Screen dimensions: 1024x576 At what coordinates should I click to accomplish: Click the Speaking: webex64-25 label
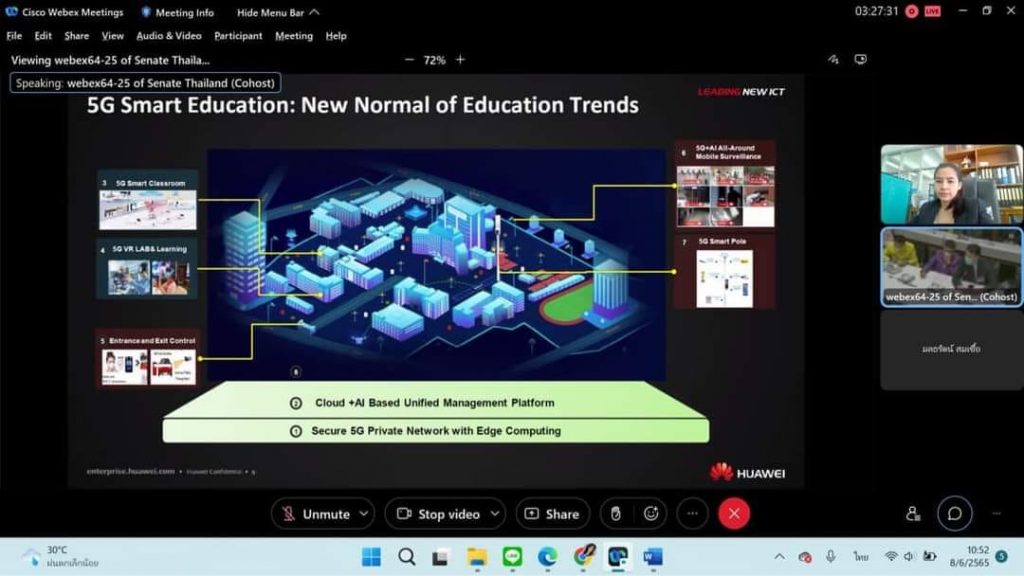coord(146,83)
